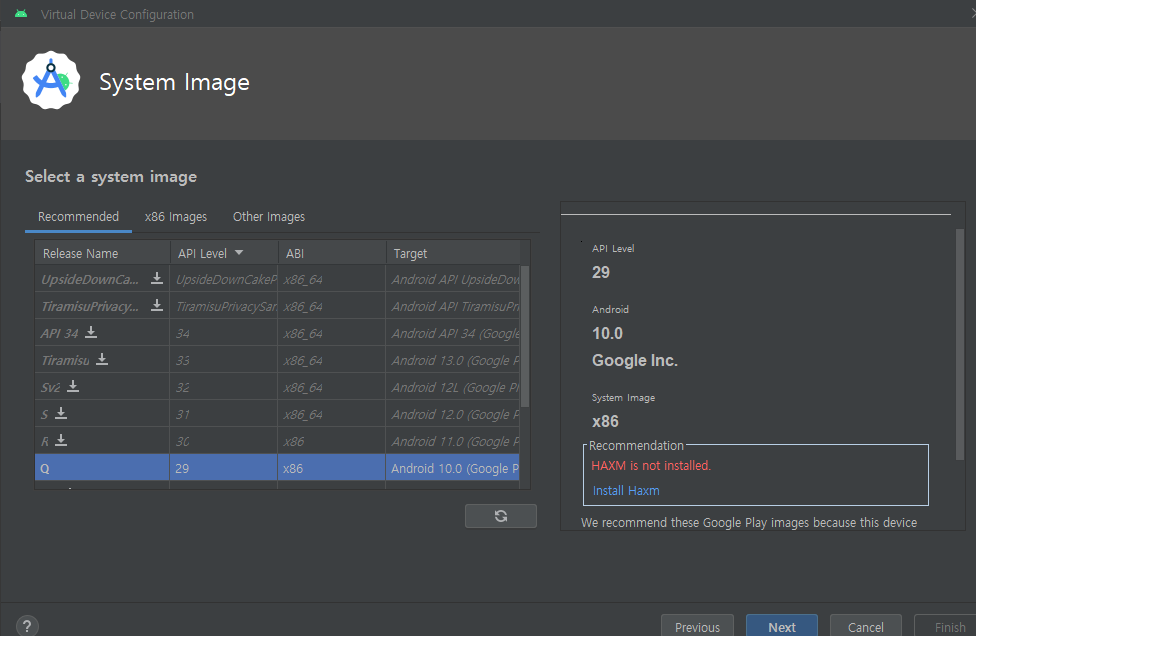Select the Q release row
Screen dimensions: 1152x648
[x=277, y=468]
